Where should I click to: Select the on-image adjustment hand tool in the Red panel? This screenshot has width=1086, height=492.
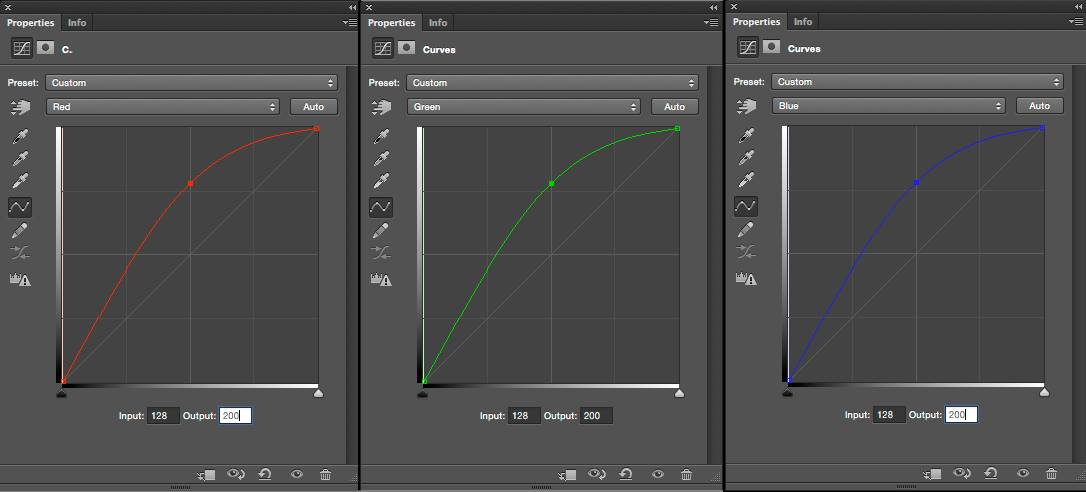tap(21, 107)
